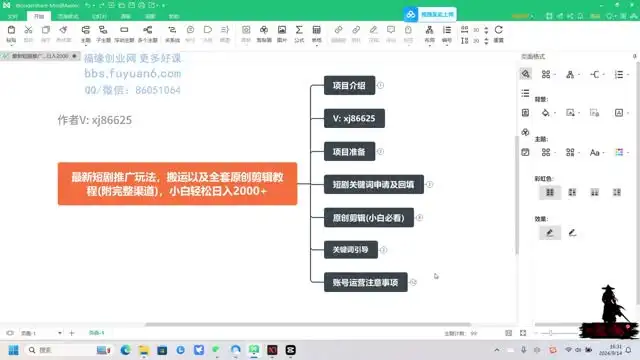Select the third rainbow color option
The width and height of the screenshot is (640, 360).
tap(595, 192)
